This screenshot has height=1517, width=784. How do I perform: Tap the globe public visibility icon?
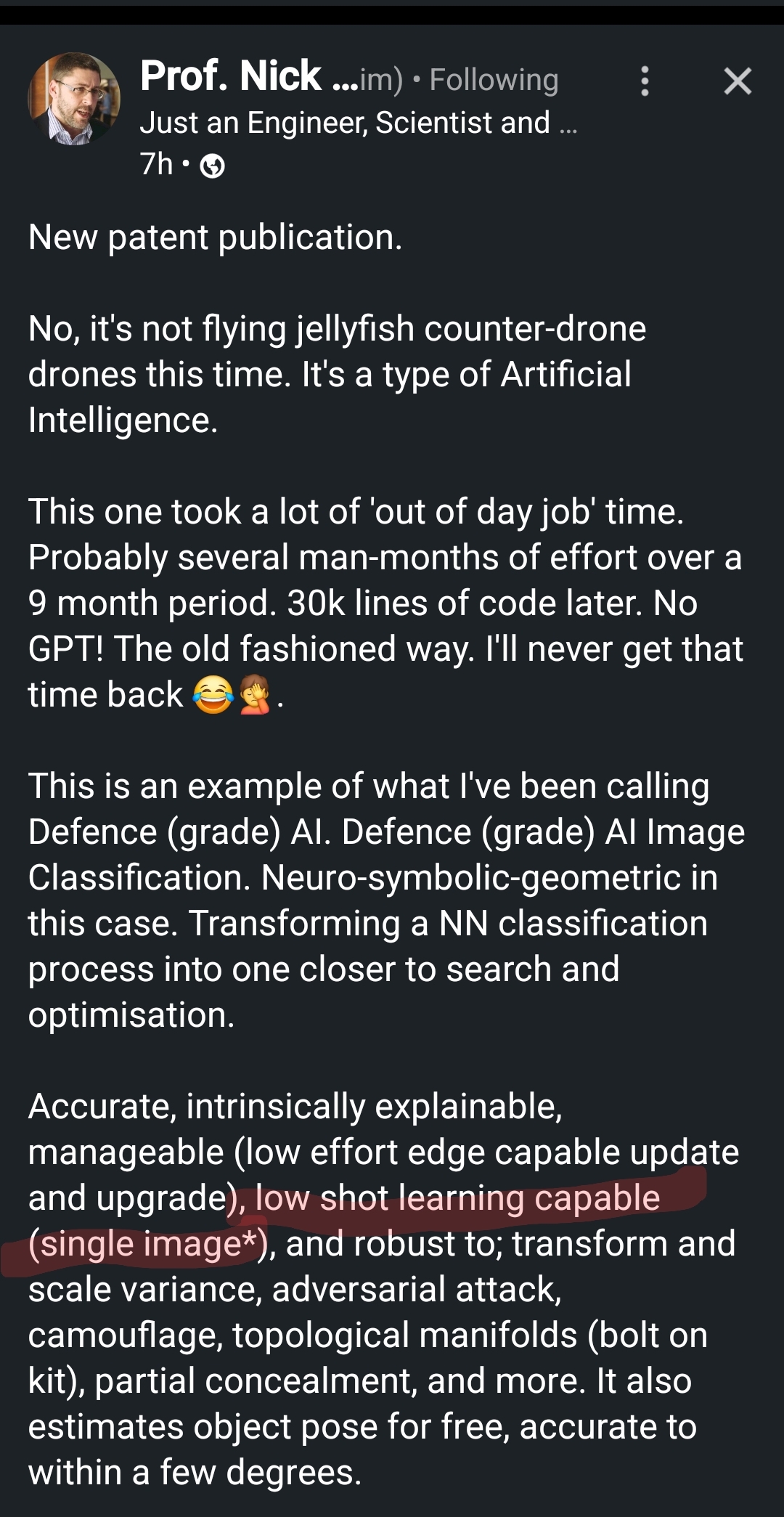[212, 166]
